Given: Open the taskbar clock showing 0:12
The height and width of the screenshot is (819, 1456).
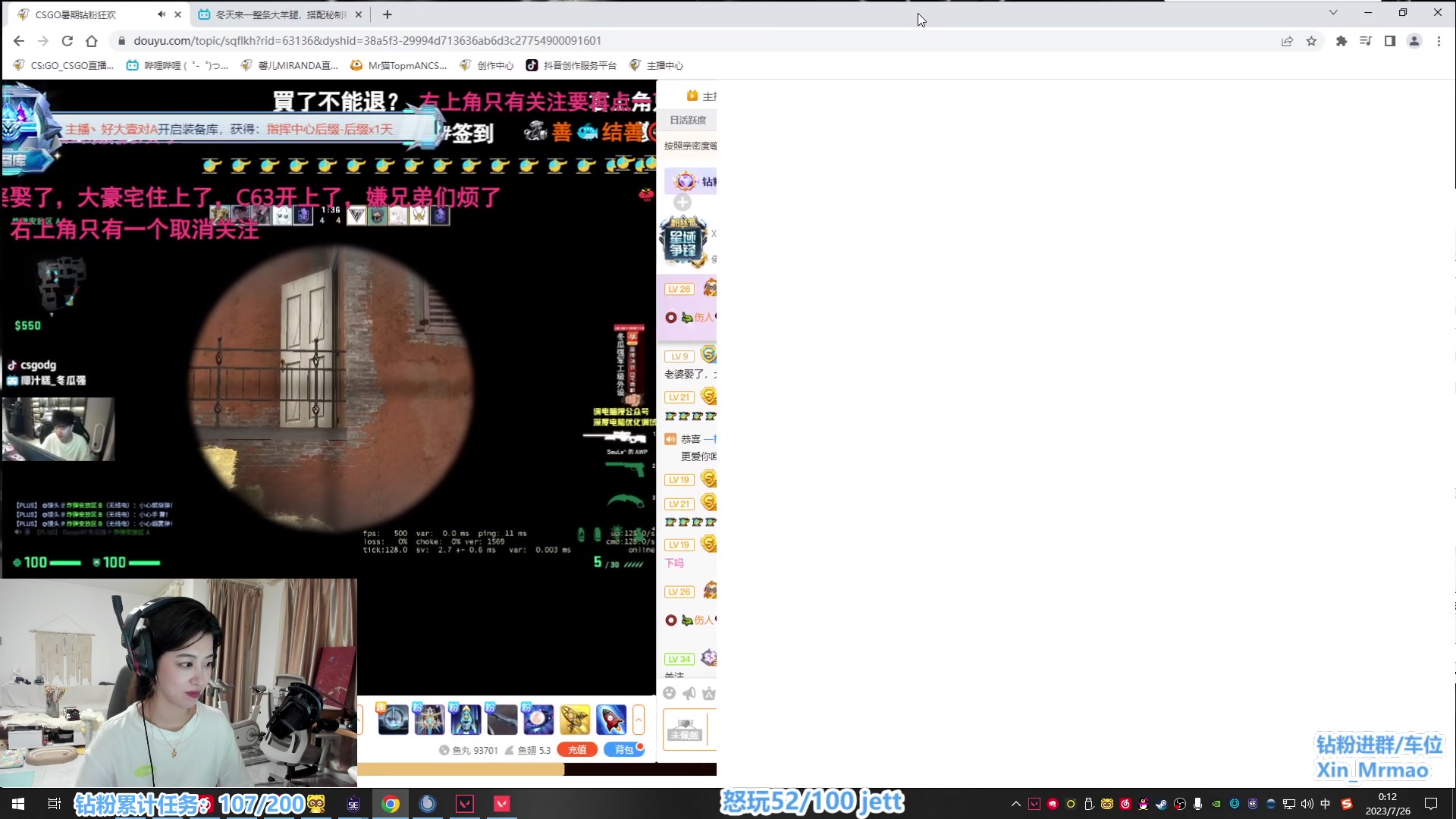Looking at the screenshot, I should [x=1388, y=804].
